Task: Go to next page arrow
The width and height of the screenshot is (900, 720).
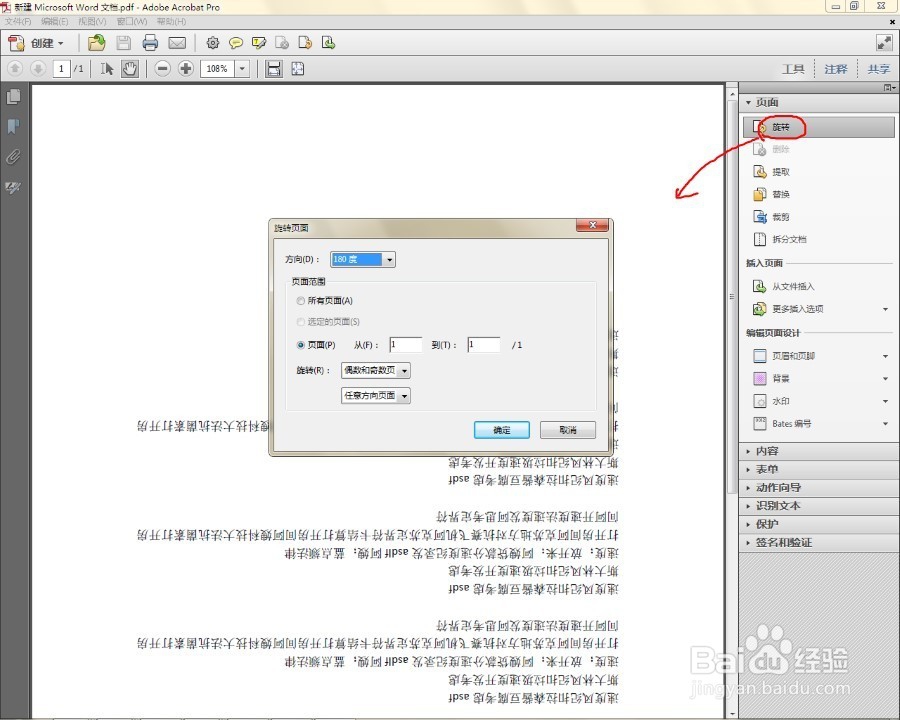Action: pos(38,69)
